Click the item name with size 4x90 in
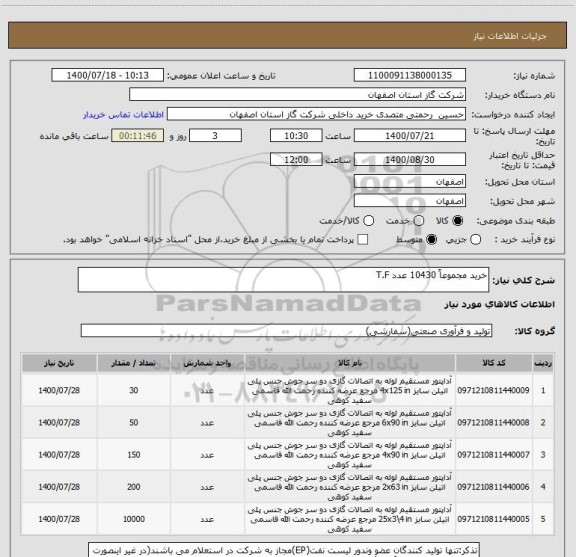This screenshot has width=576, height=557. click(x=350, y=455)
